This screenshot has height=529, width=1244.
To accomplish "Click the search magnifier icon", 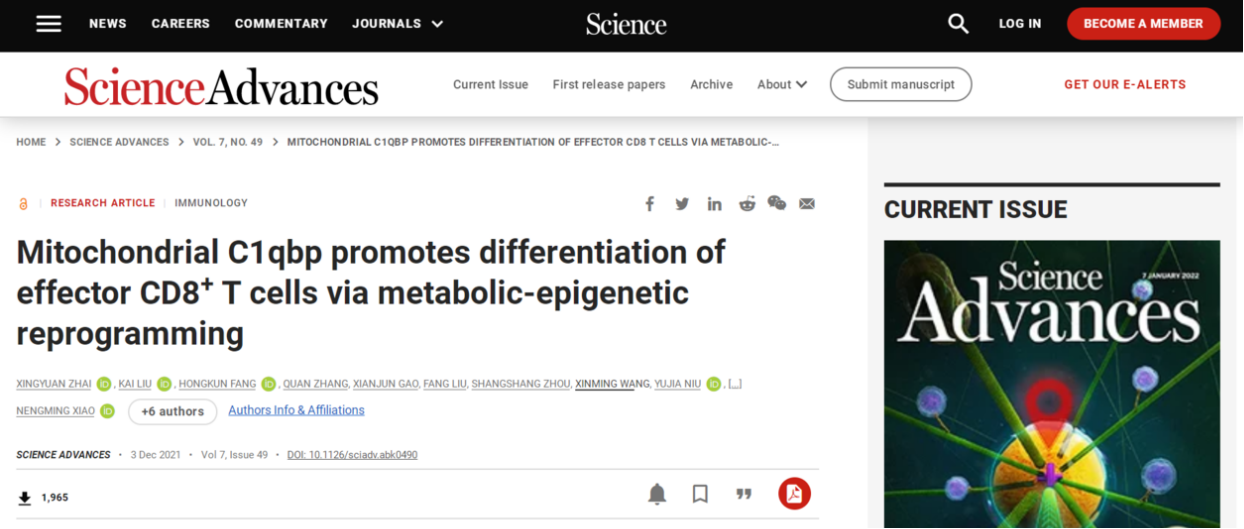I will (x=958, y=24).
